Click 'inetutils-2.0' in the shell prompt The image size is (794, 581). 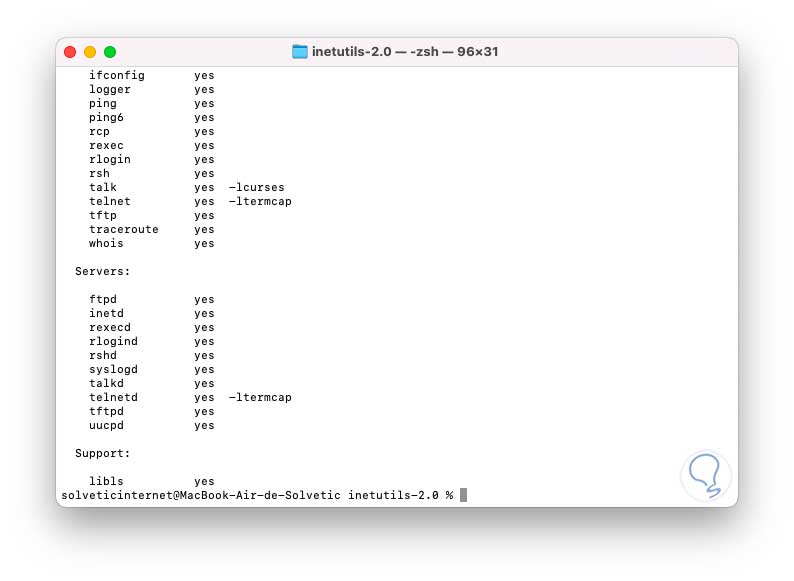pyautogui.click(x=393, y=495)
